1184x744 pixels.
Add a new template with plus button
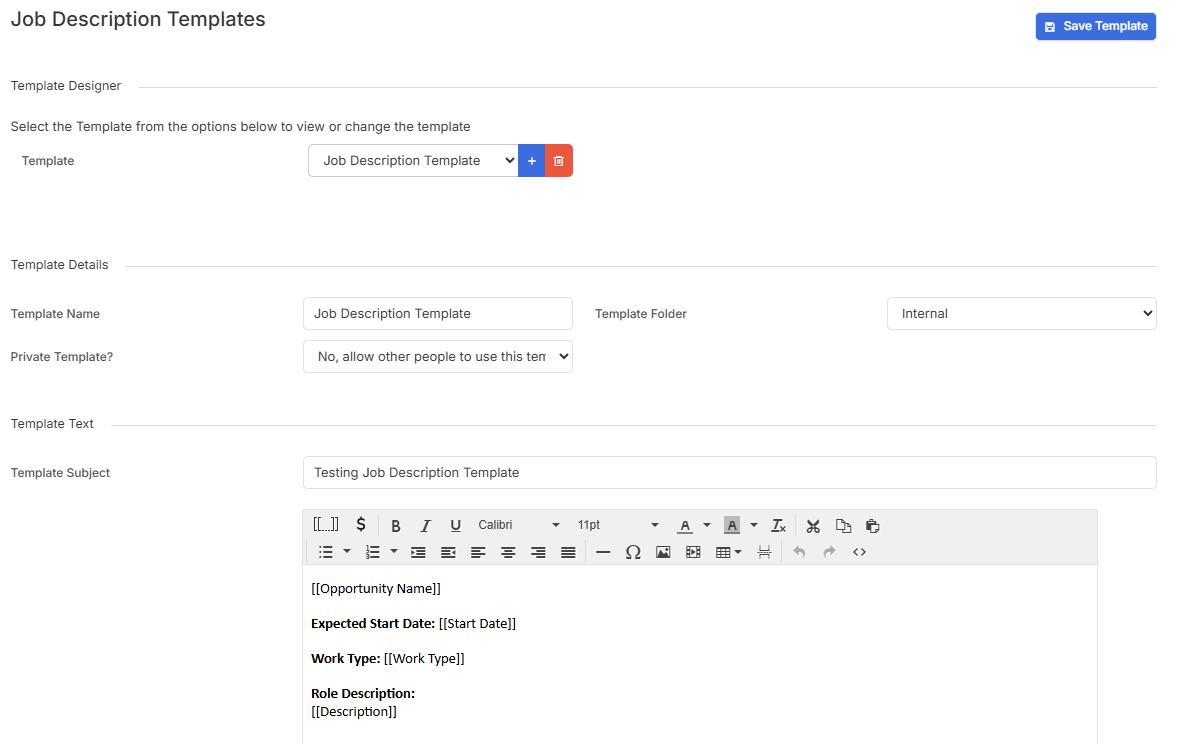[532, 161]
